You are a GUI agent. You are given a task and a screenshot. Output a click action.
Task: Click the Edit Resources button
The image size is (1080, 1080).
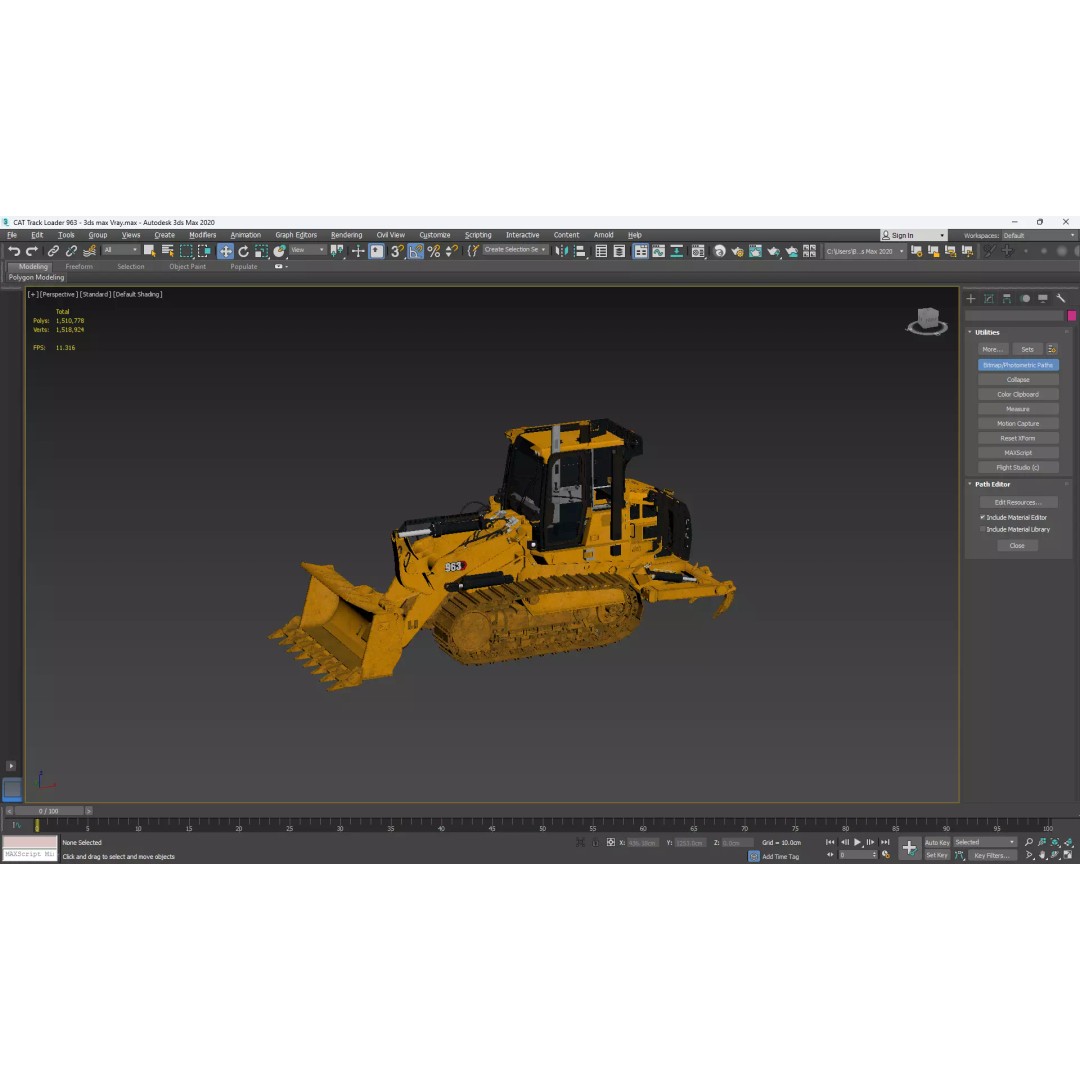click(x=1017, y=503)
